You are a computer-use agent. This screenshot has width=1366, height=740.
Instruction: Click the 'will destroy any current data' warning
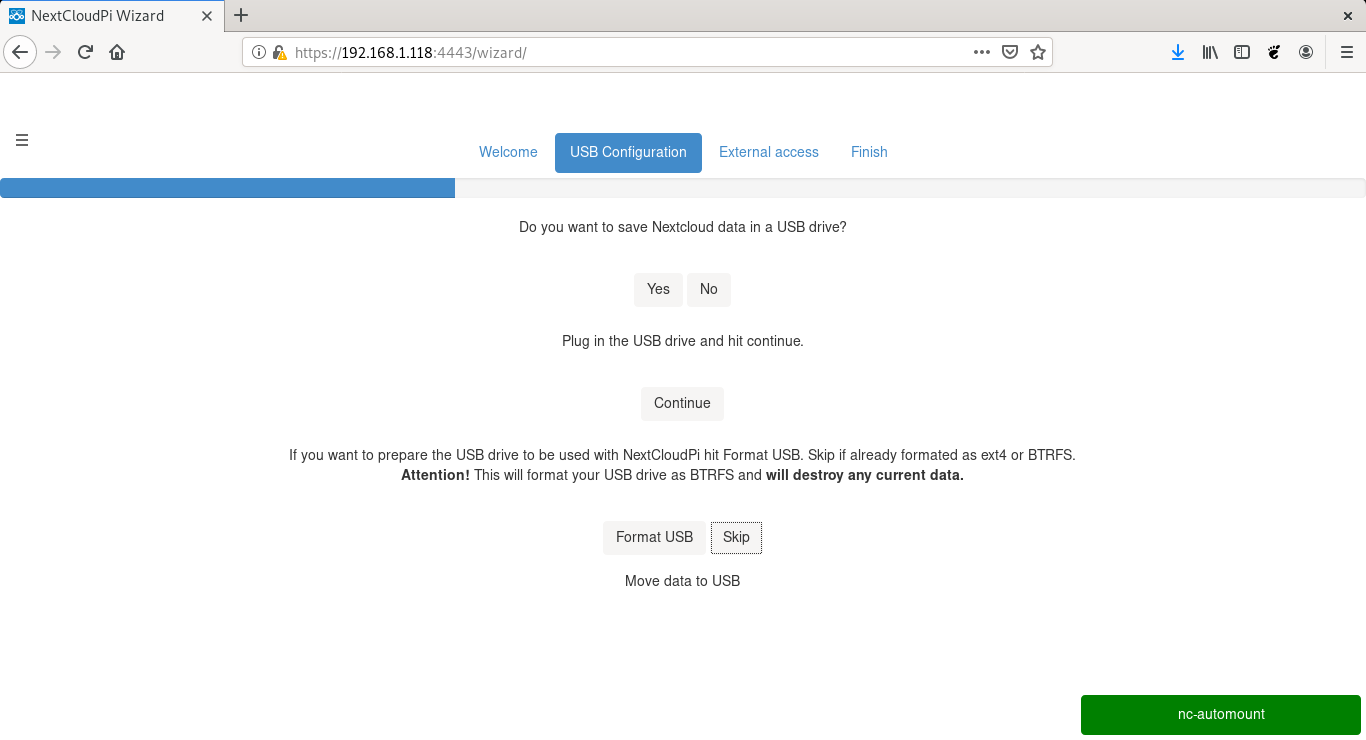pyautogui.click(x=865, y=475)
